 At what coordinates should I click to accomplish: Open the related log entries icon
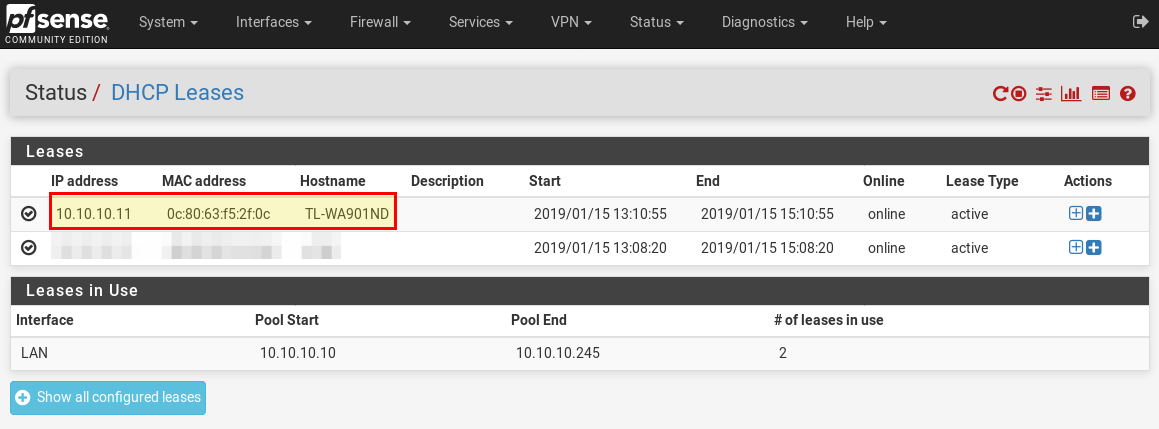1101,94
